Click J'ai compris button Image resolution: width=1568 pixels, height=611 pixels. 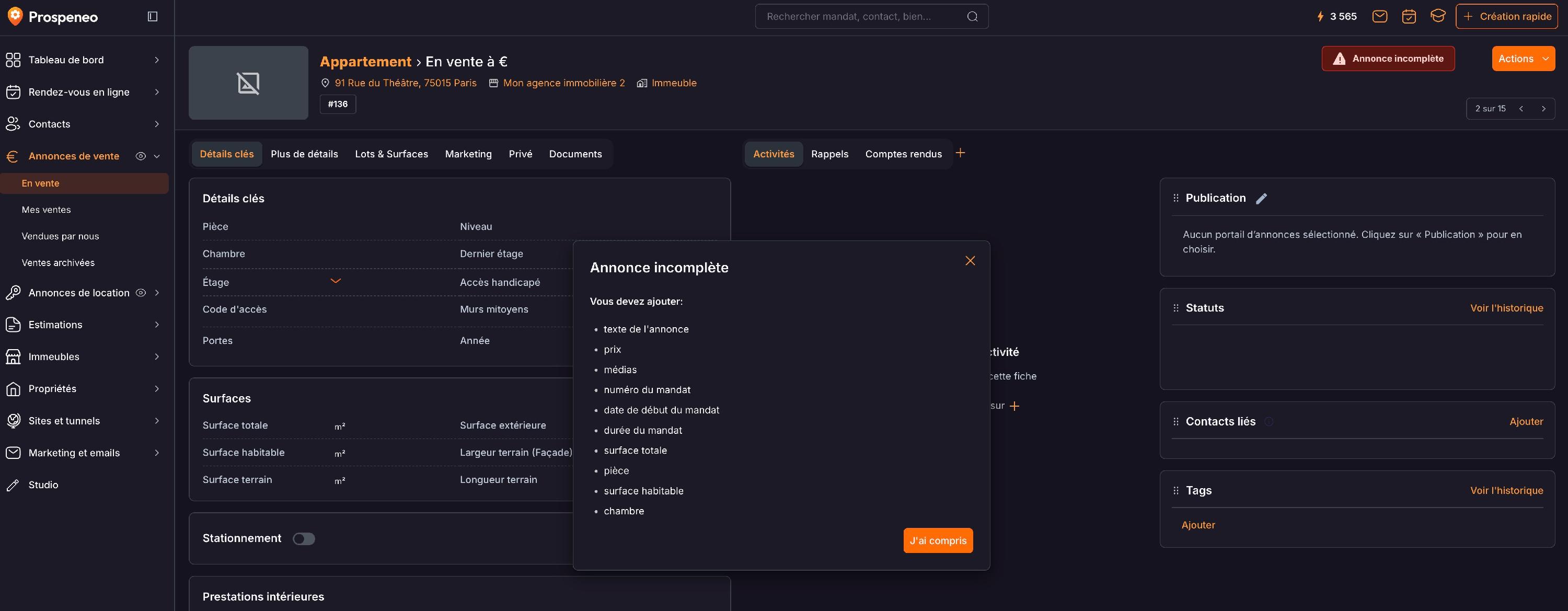(937, 540)
